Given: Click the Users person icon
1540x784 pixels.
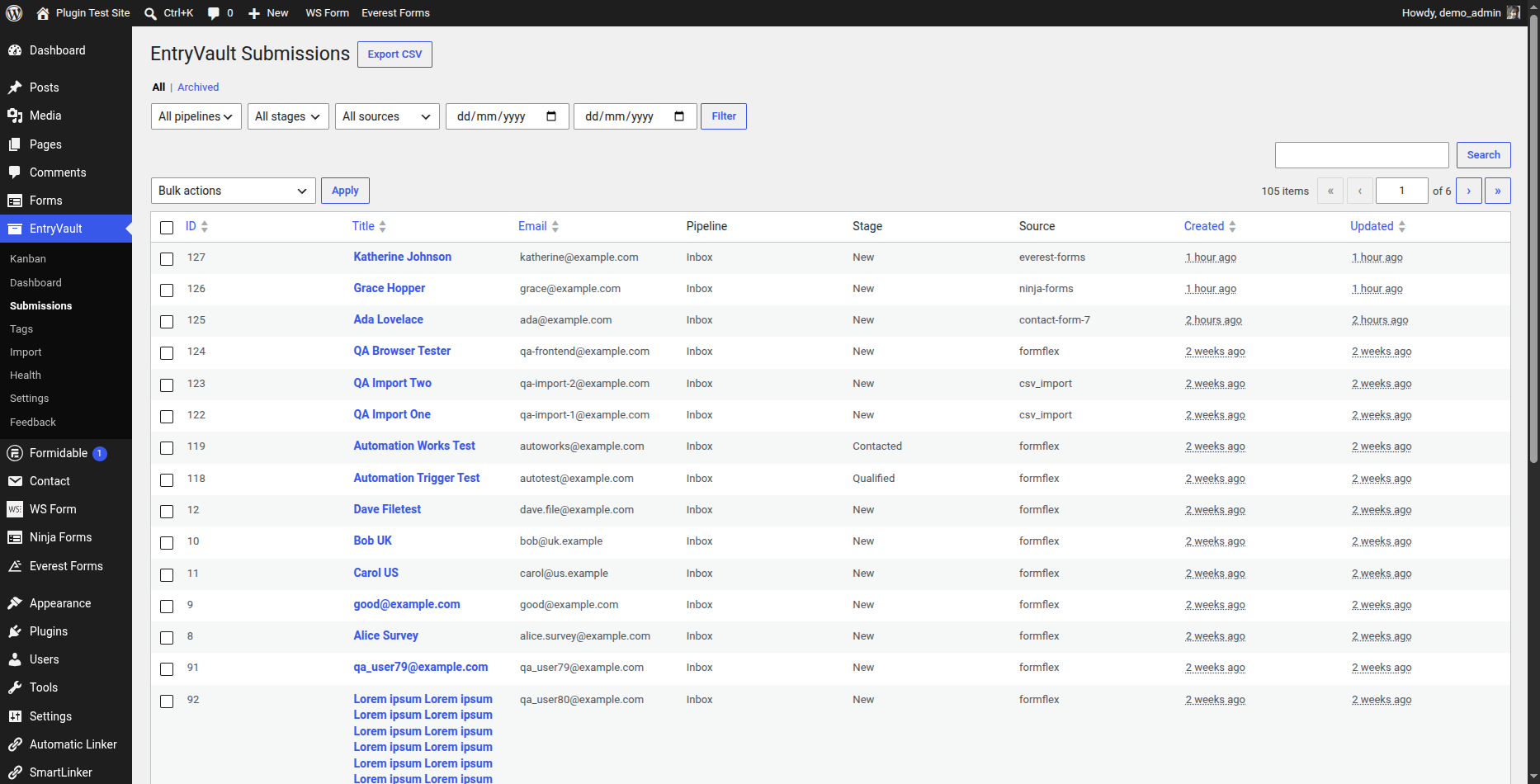Looking at the screenshot, I should pyautogui.click(x=15, y=659).
